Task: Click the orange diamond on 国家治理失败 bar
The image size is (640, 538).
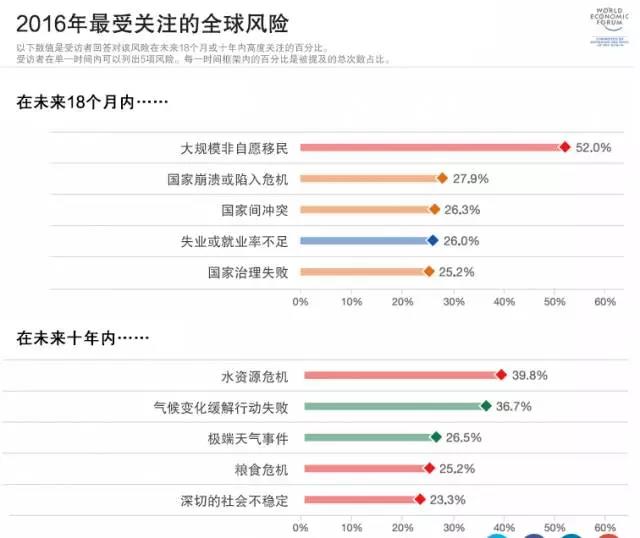Action: click(x=429, y=271)
